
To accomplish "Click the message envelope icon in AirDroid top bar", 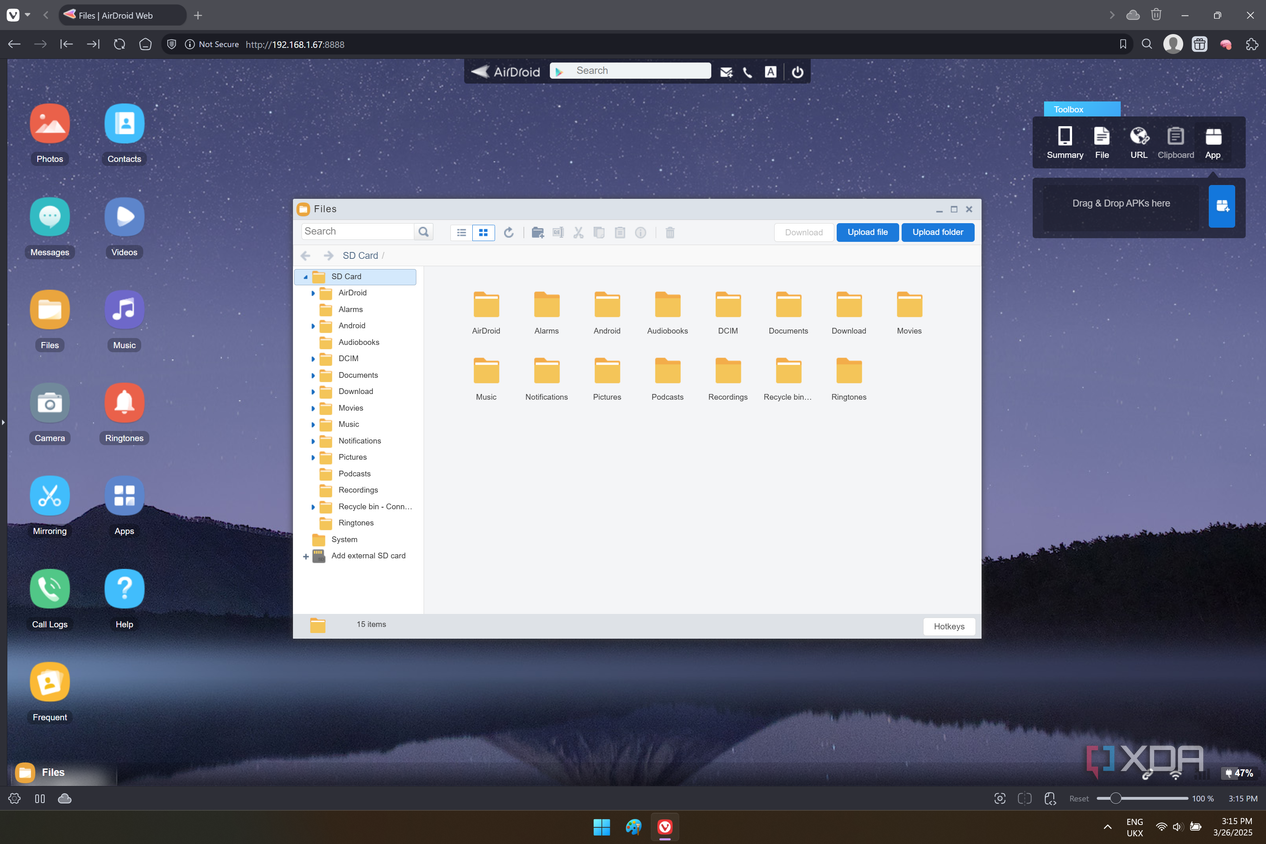I will pyautogui.click(x=726, y=72).
